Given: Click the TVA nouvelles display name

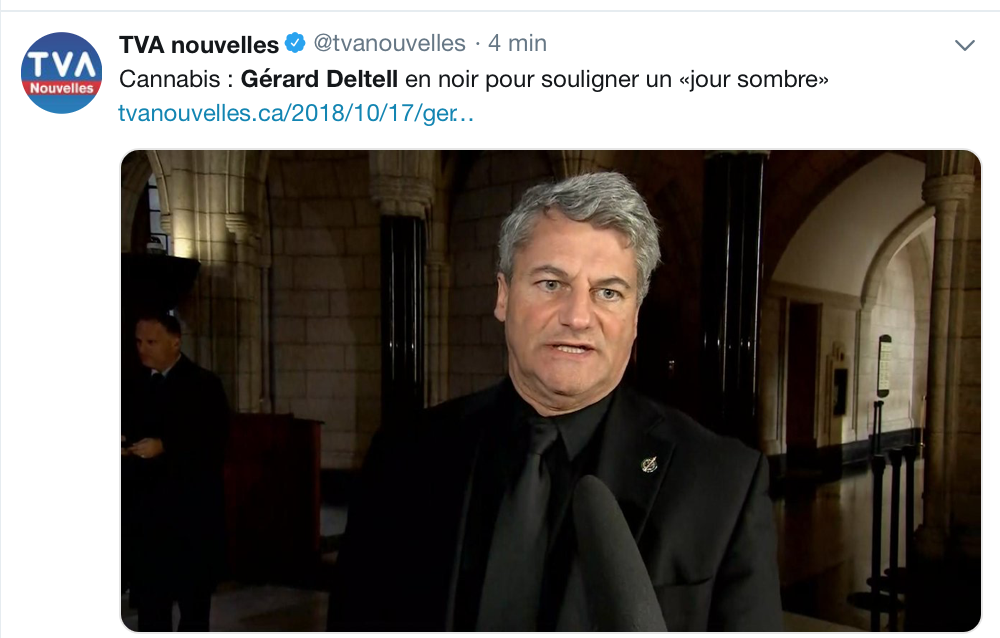Looking at the screenshot, I should [199, 45].
